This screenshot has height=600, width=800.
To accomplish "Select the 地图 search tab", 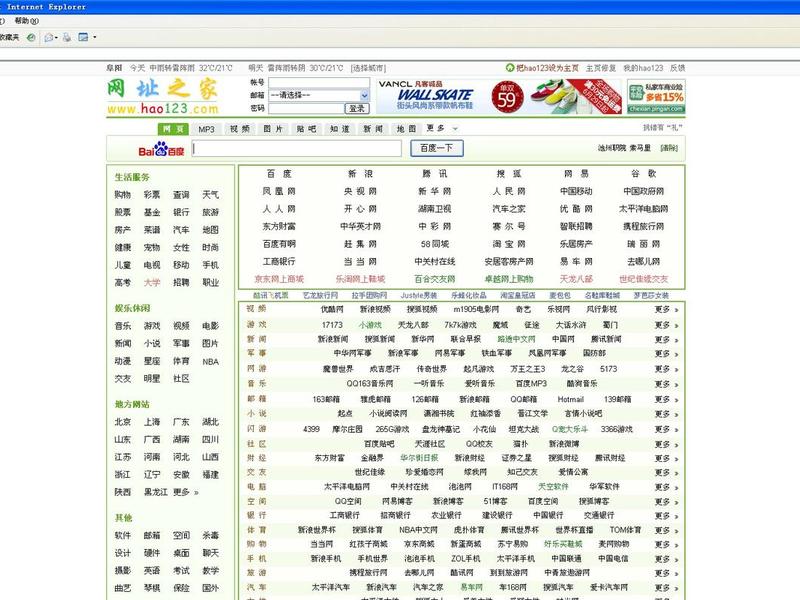I will click(x=407, y=129).
